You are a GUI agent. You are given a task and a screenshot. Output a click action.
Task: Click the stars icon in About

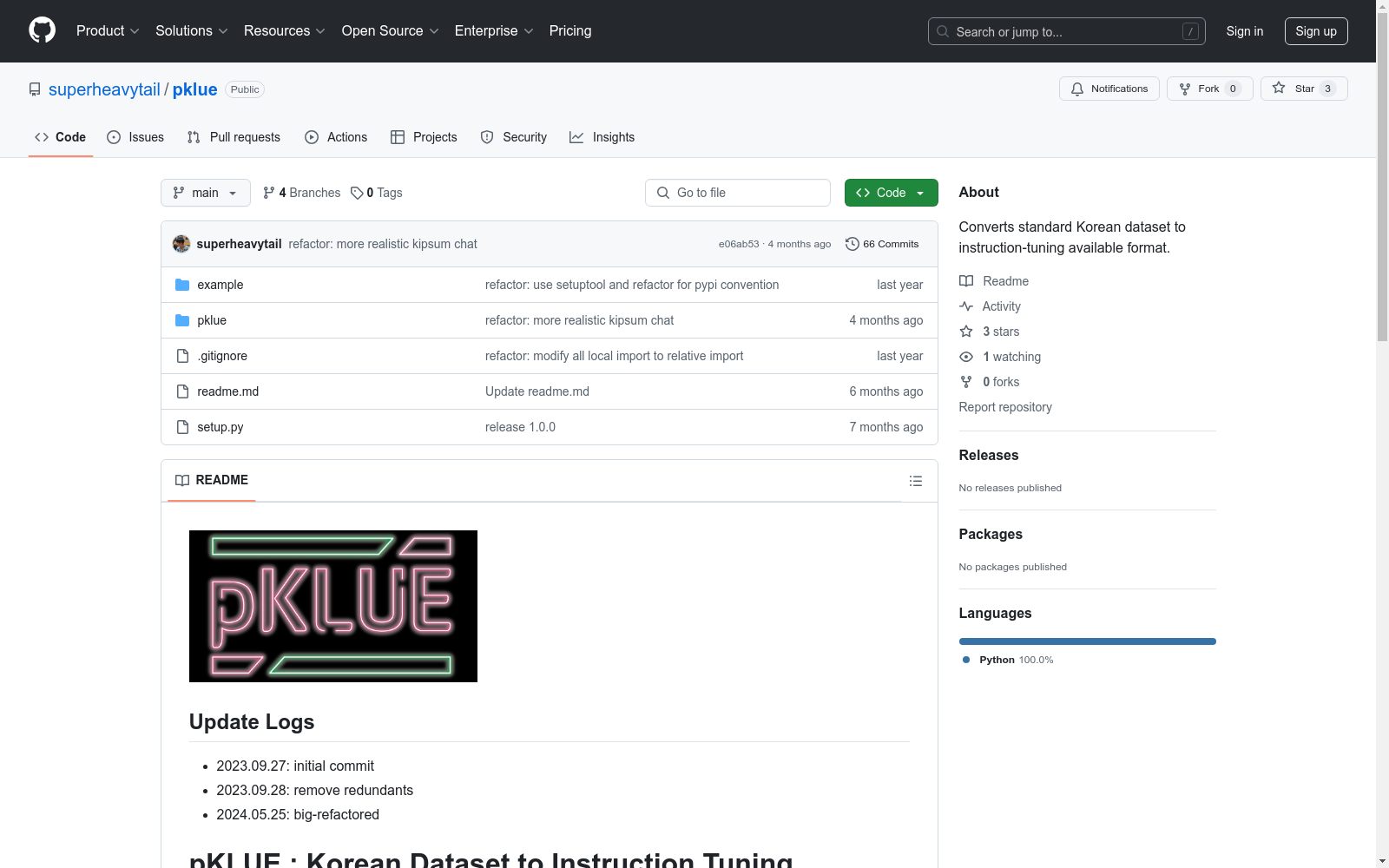coord(966,332)
